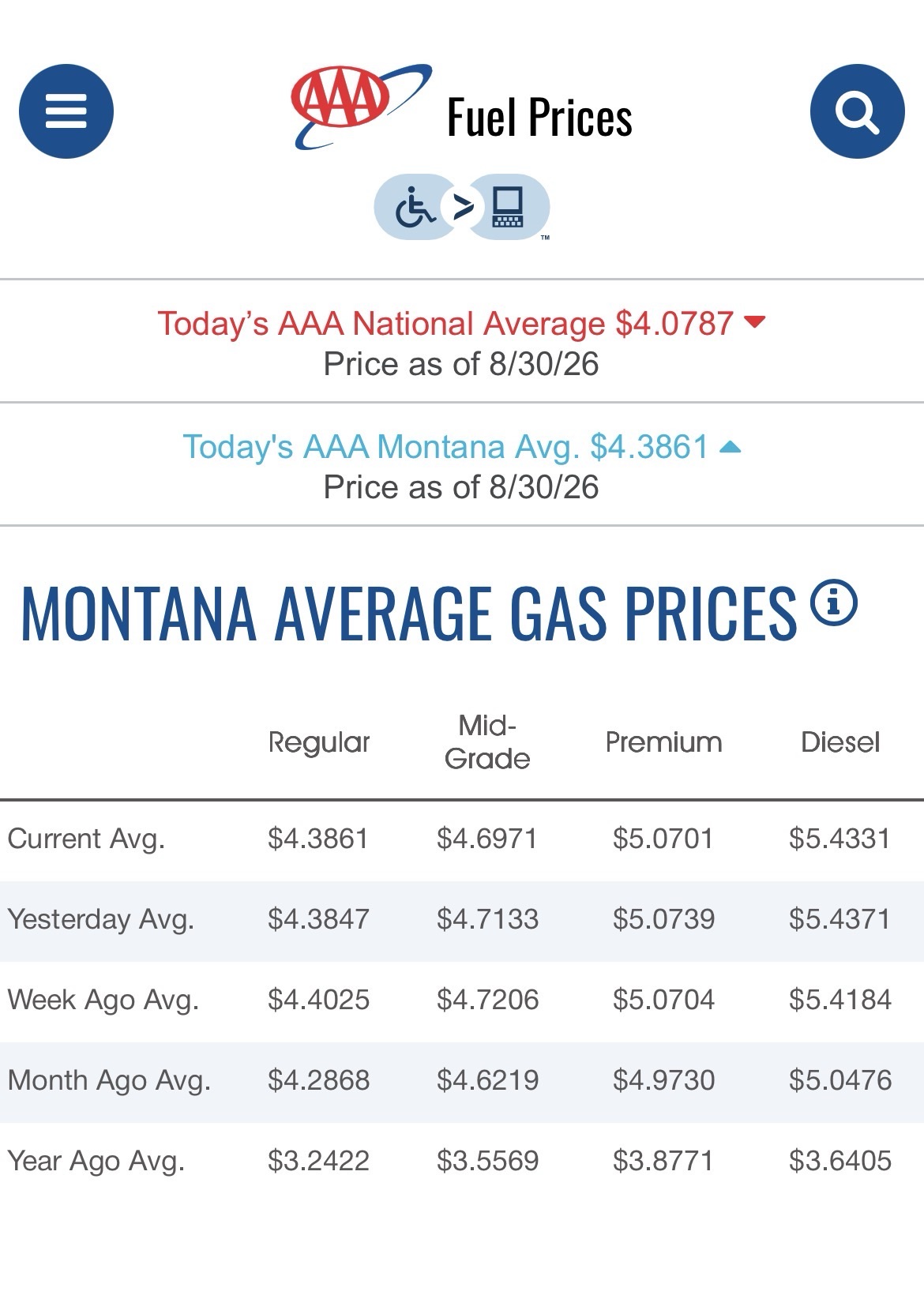The image size is (924, 1314).
Task: Open Today's AAA National Average link
Action: (x=445, y=323)
